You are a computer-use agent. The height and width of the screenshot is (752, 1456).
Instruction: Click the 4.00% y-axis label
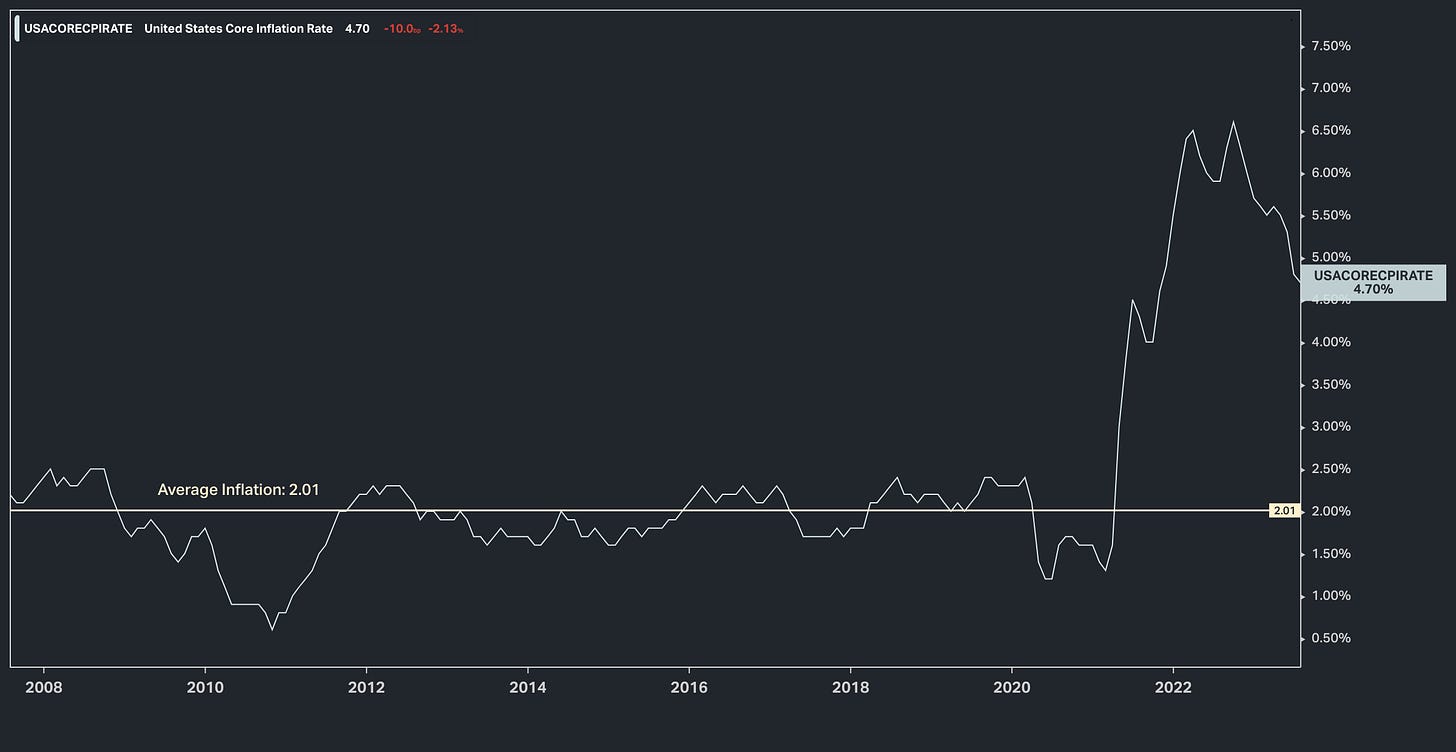point(1329,342)
